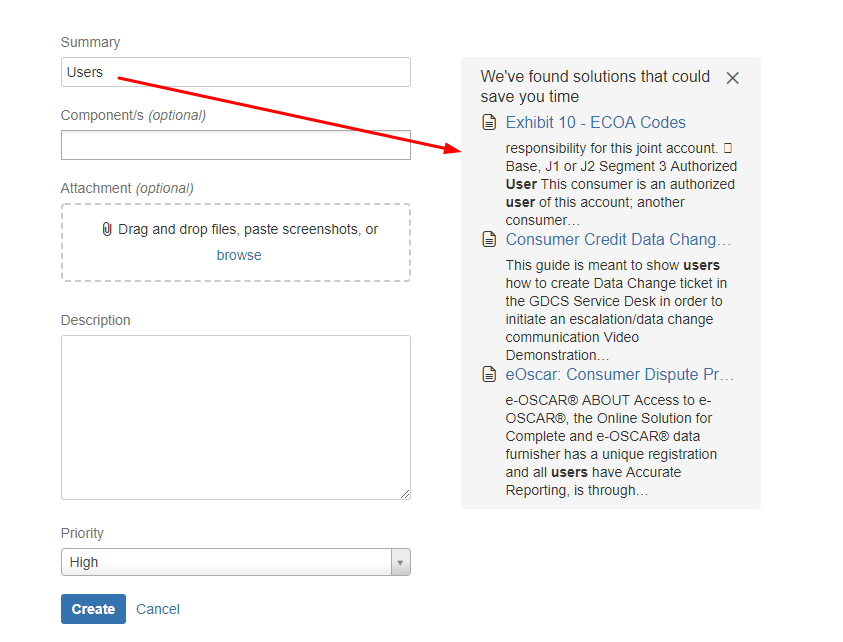
Task: Focus the Summary field containing Users
Action: 235,72
